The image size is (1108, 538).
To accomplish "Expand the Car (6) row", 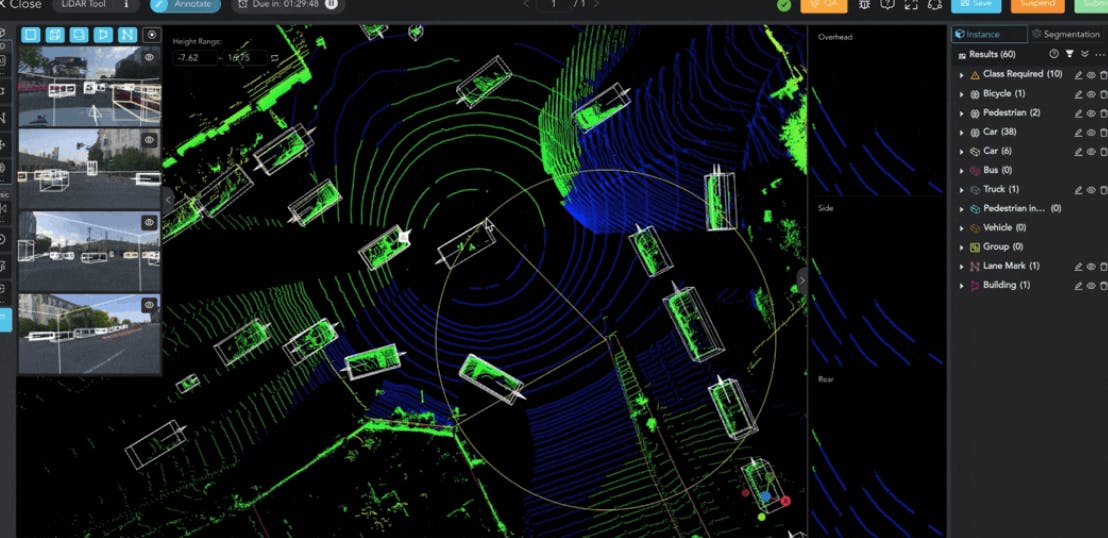I will [961, 151].
